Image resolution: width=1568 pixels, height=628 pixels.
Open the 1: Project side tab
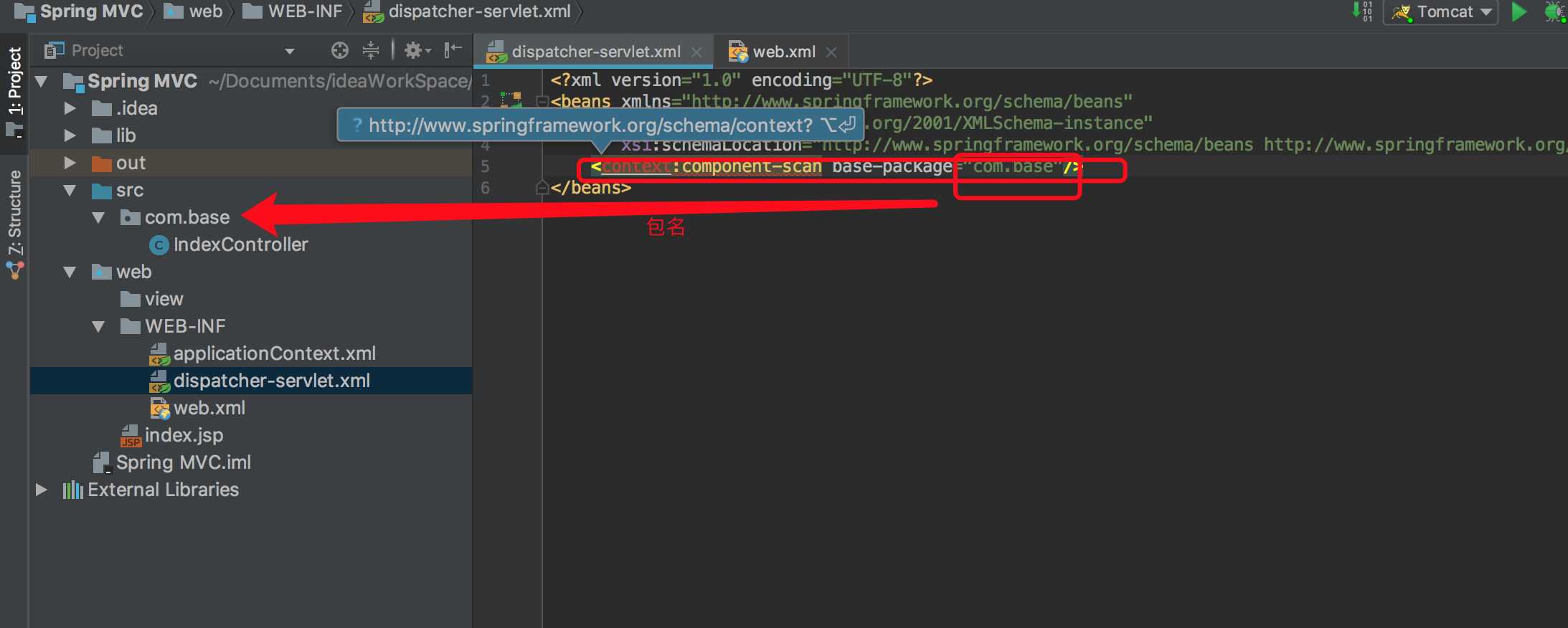coord(14,92)
